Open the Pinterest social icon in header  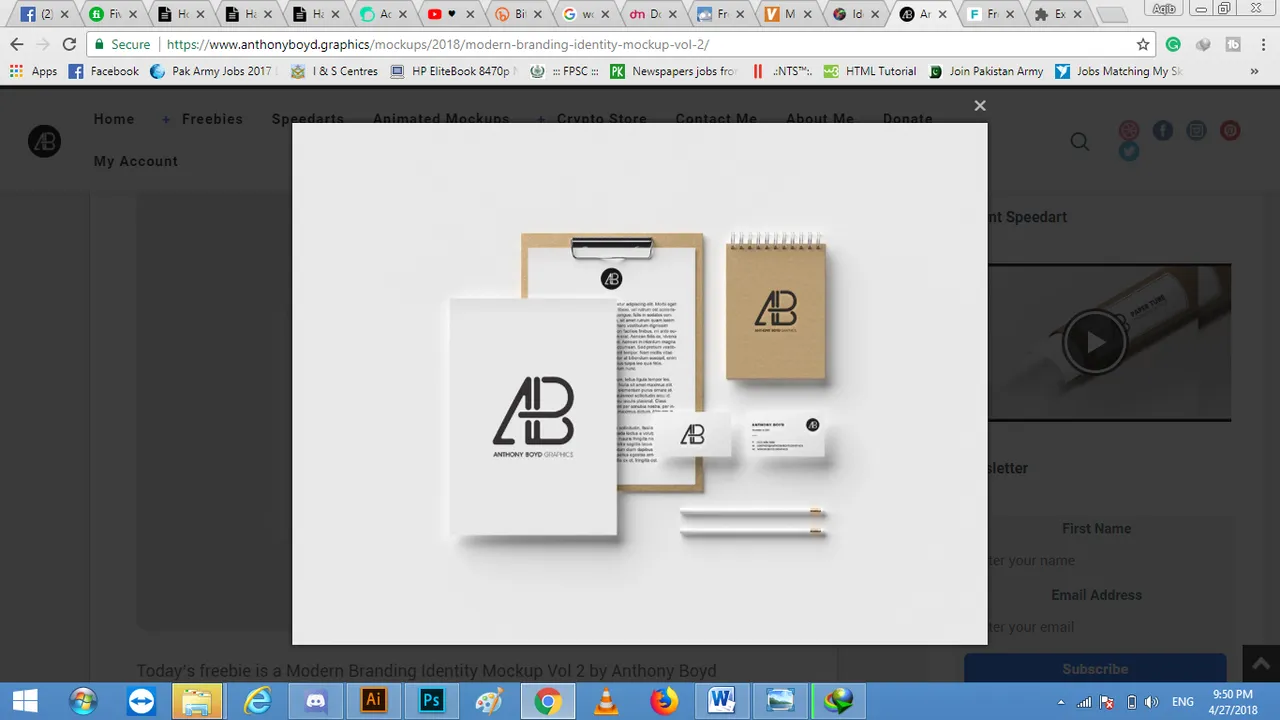pos(1230,130)
